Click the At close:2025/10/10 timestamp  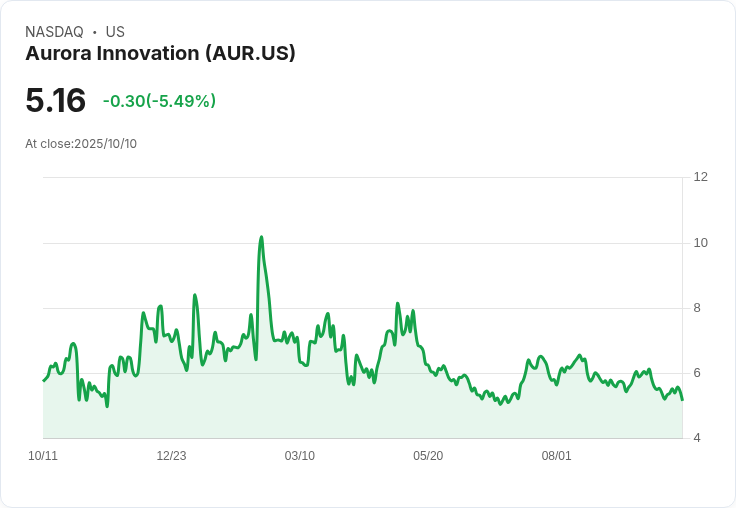(81, 144)
